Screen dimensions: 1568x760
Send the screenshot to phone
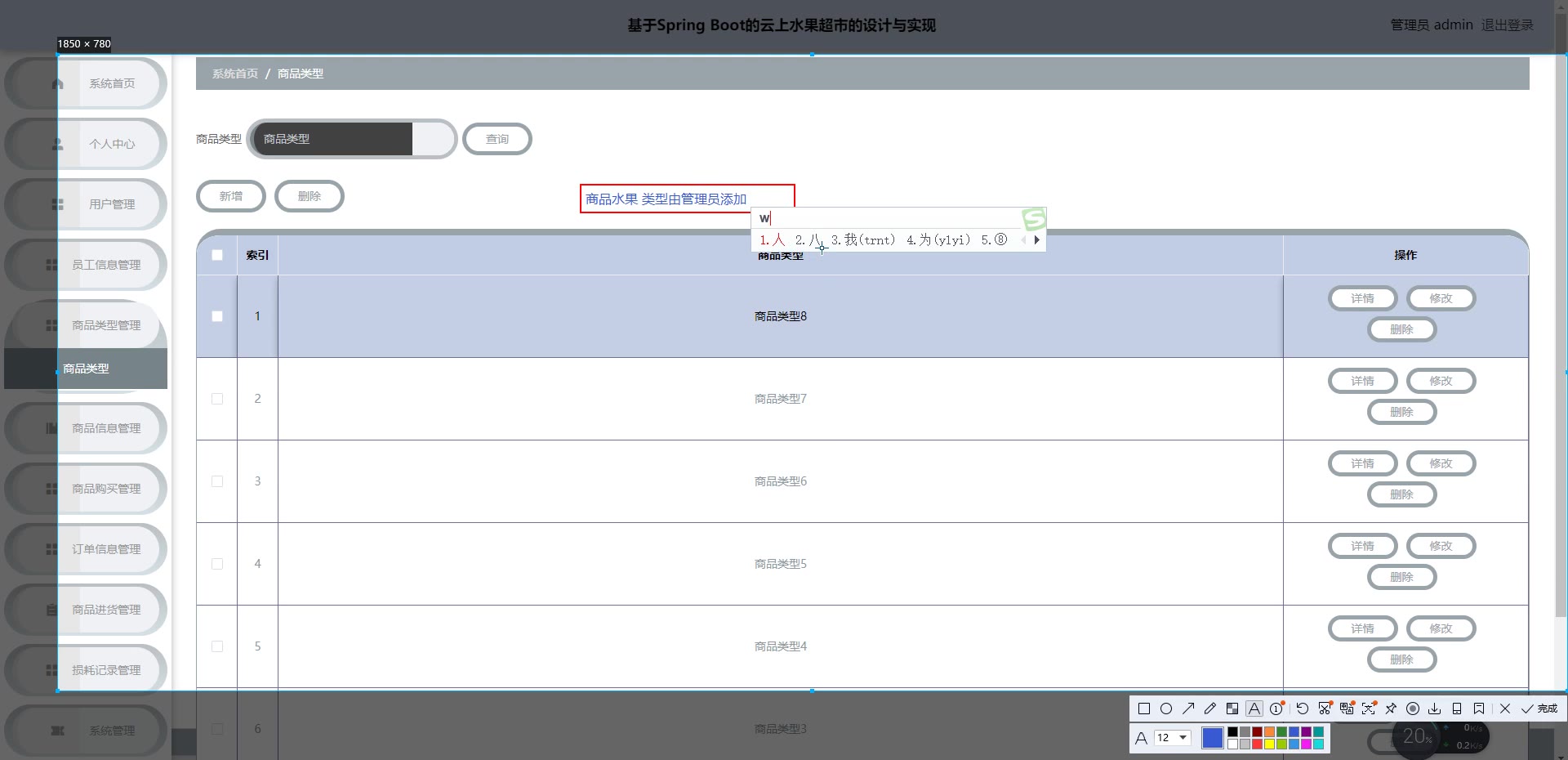[x=1457, y=709]
